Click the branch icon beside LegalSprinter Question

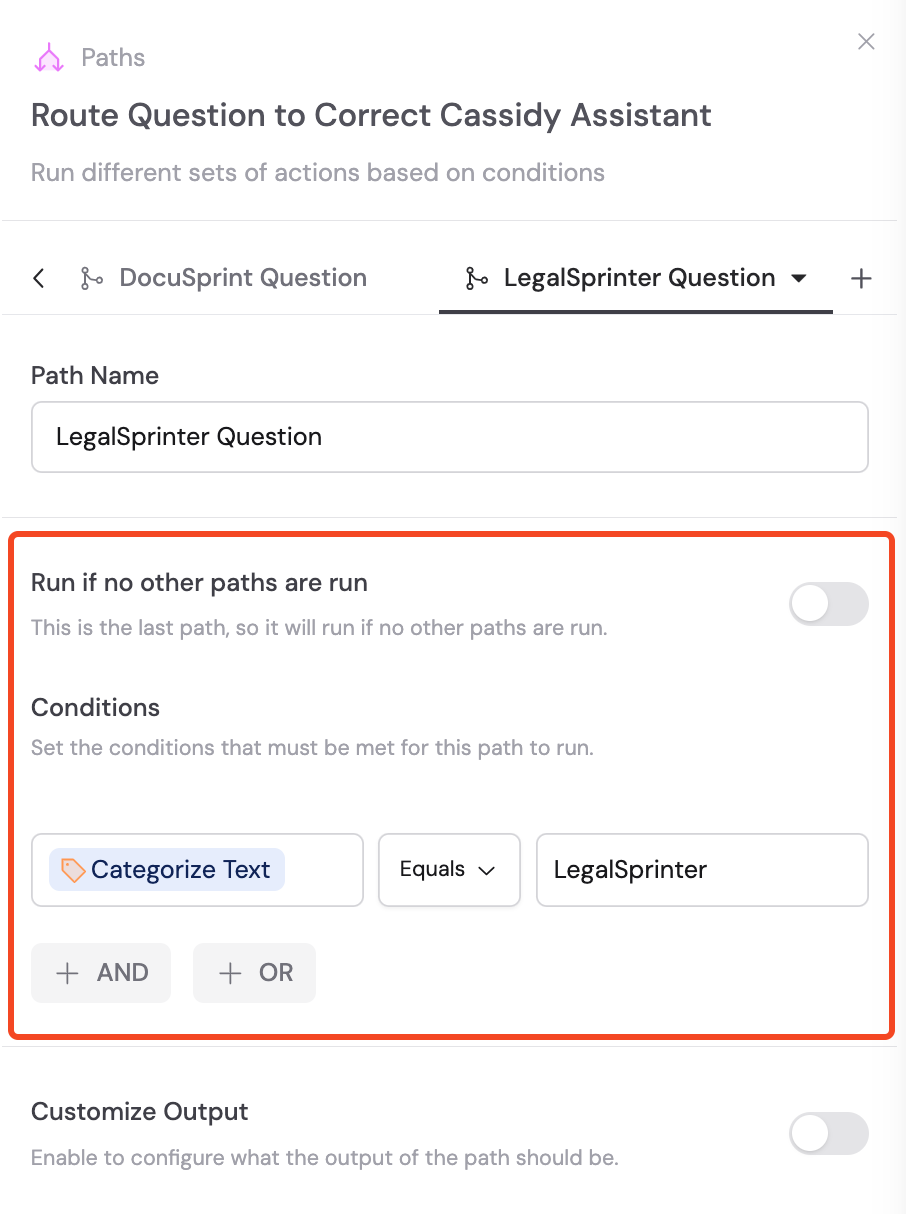[x=477, y=278]
